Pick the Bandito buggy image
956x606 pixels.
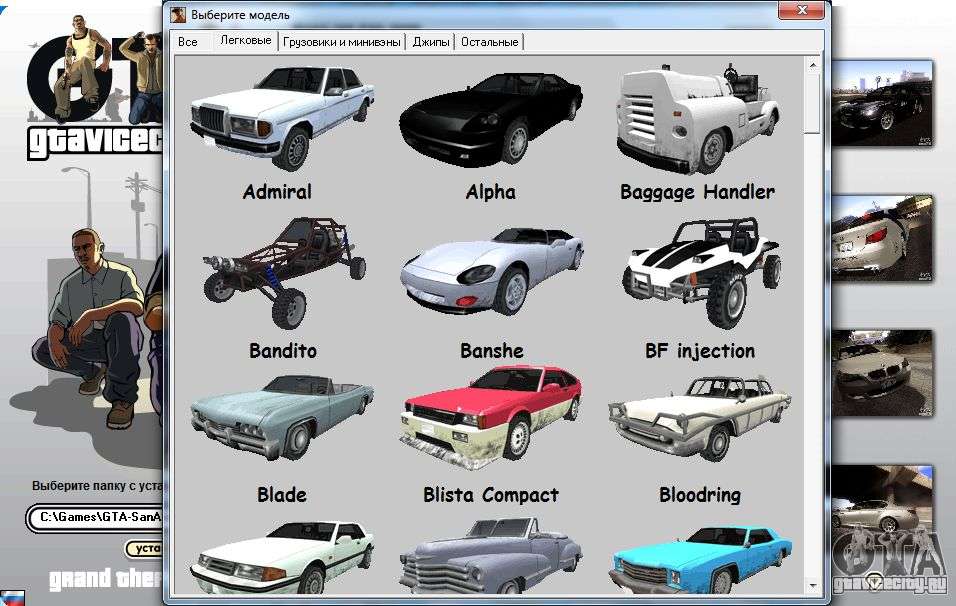(x=284, y=272)
